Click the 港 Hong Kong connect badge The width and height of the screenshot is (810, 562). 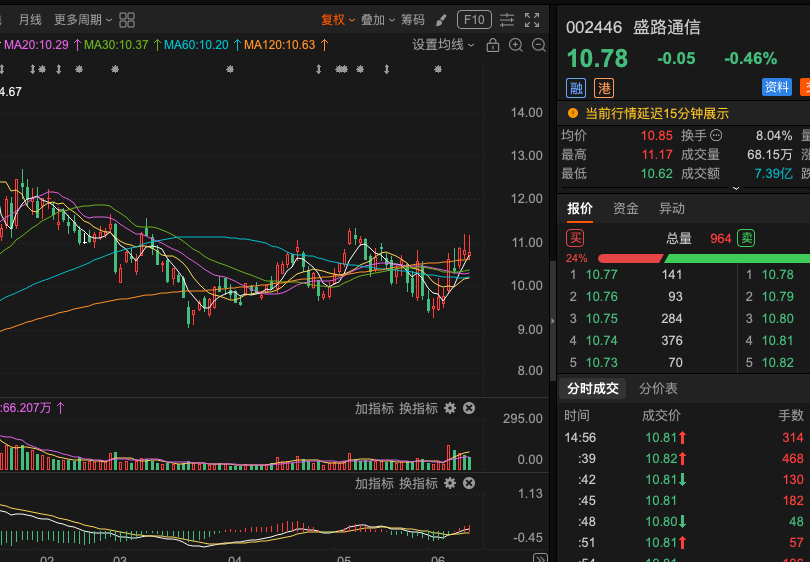pos(603,88)
